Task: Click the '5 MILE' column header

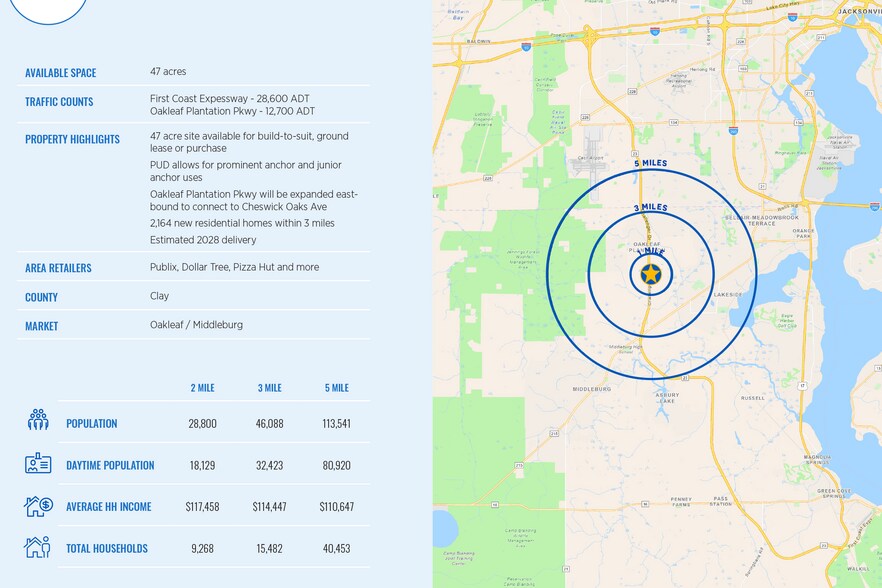Action: (337, 388)
